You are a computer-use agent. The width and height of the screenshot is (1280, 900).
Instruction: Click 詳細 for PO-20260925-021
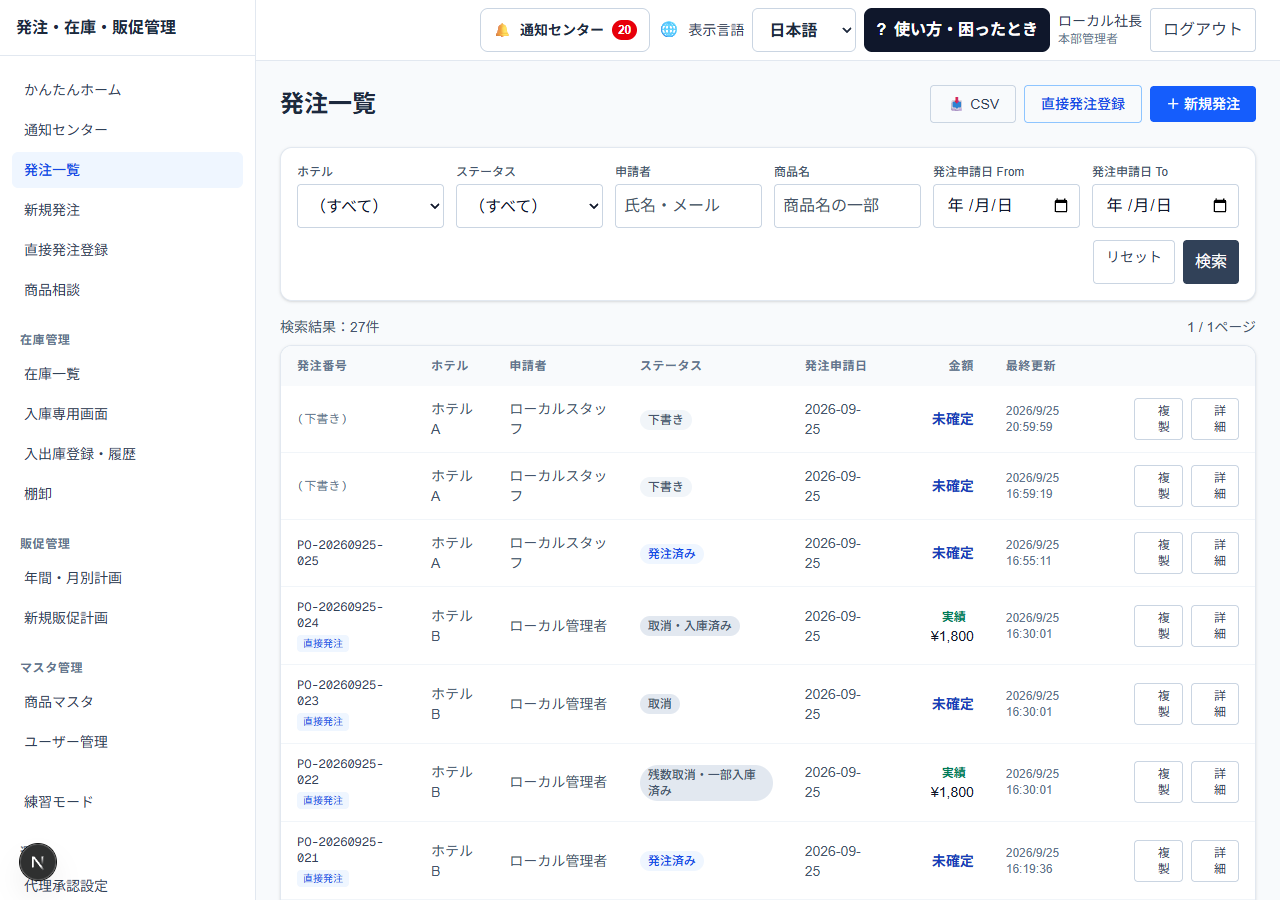(x=1215, y=861)
